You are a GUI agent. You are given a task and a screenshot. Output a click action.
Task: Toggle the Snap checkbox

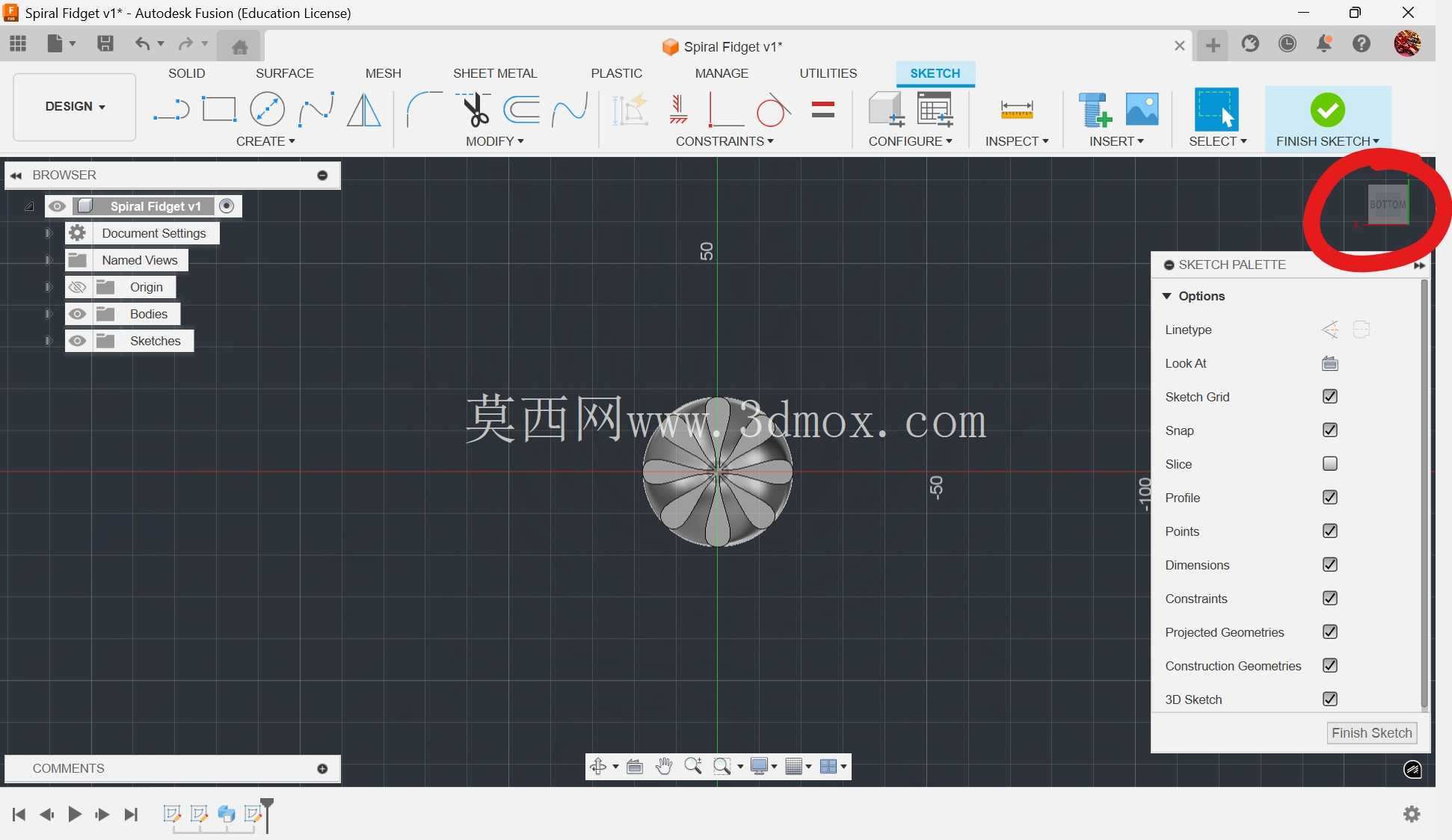pos(1329,430)
